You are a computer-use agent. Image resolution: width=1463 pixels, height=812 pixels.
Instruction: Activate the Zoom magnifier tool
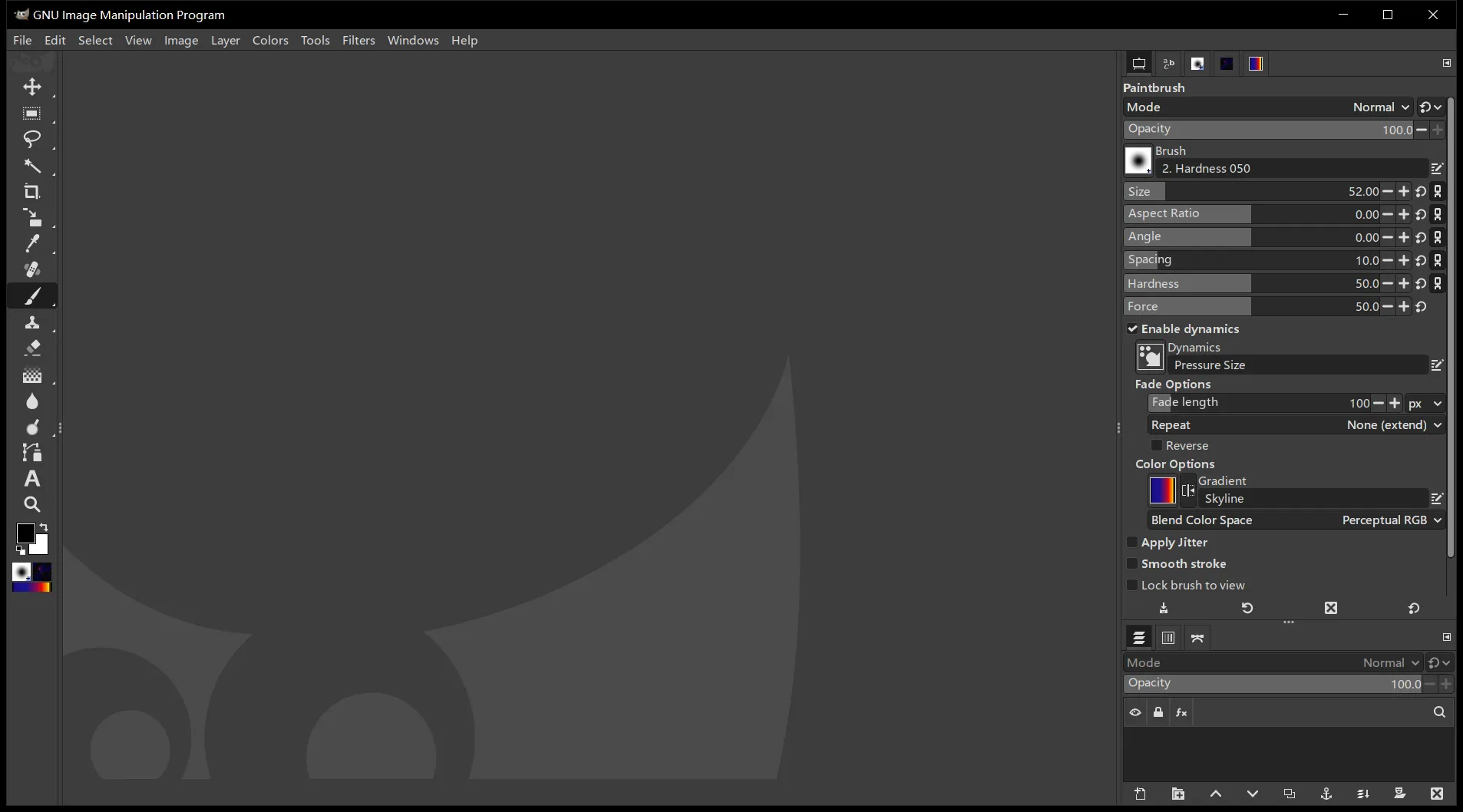tap(32, 504)
